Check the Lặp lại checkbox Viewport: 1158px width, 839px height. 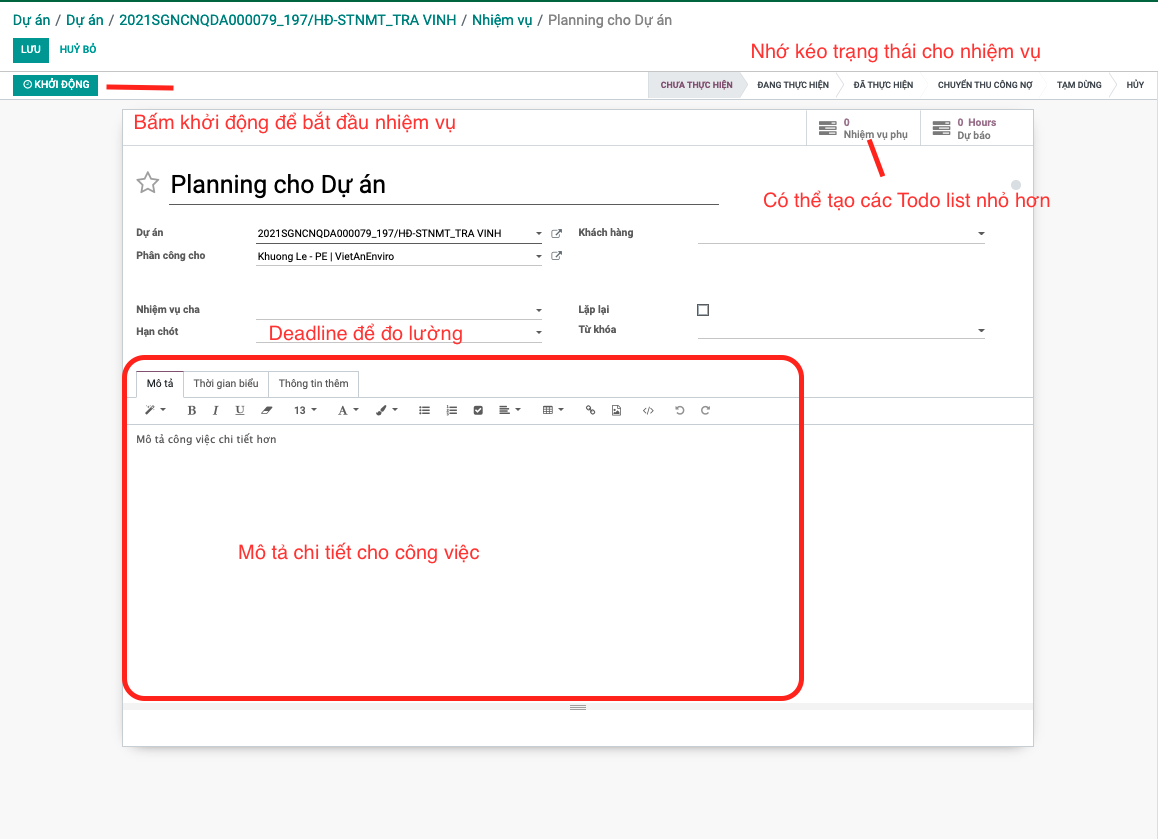pyautogui.click(x=703, y=310)
